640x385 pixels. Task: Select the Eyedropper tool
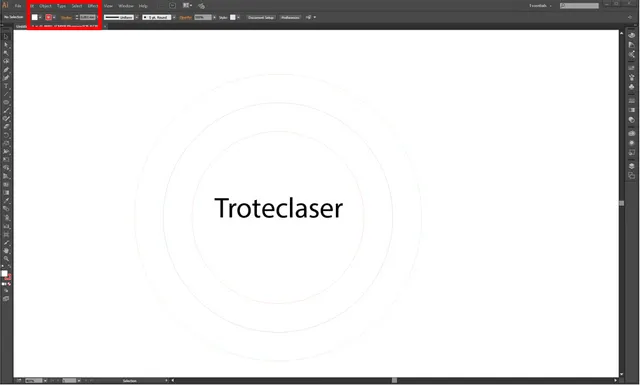click(6, 201)
